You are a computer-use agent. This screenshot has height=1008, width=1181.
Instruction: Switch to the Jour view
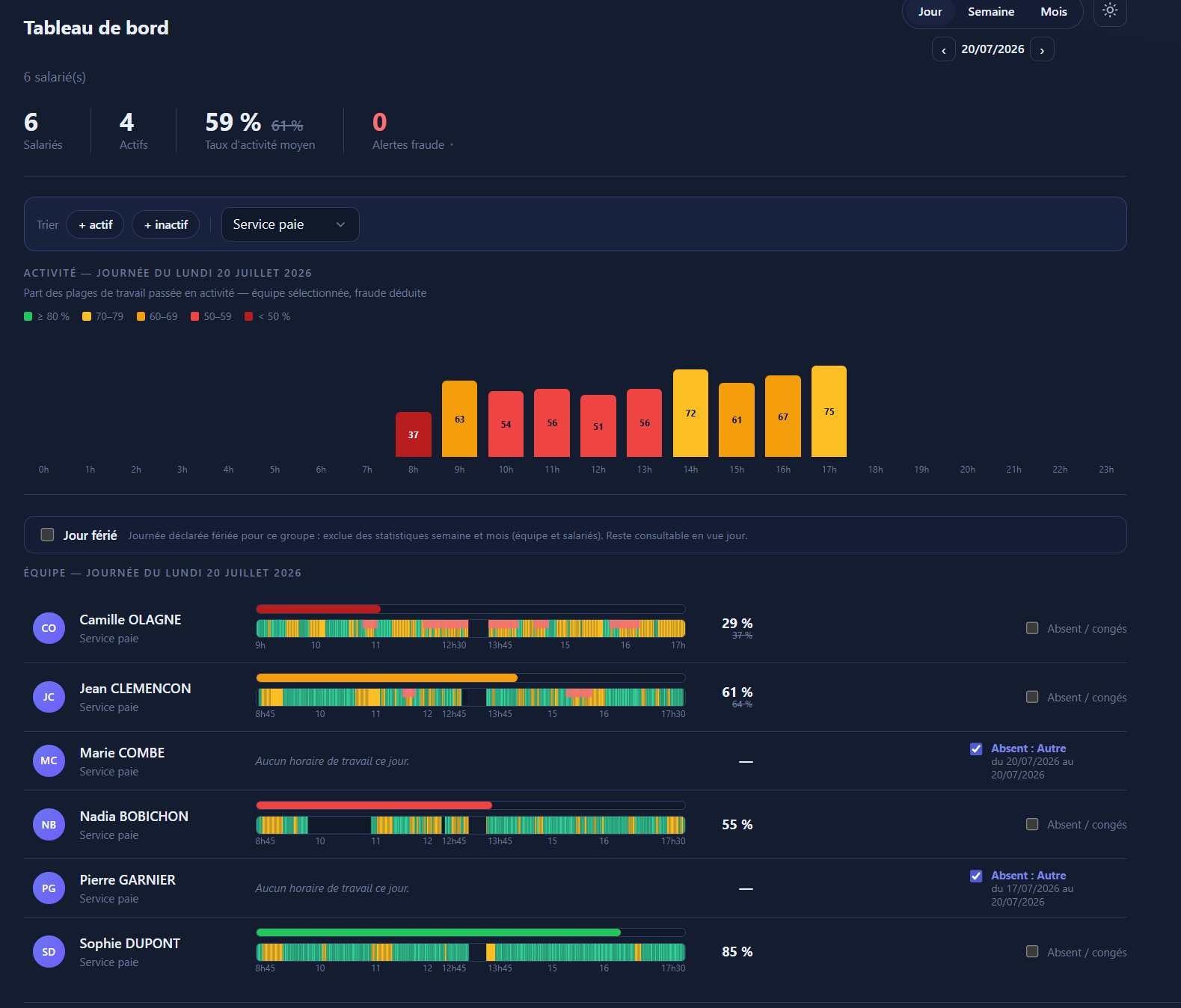pos(930,12)
